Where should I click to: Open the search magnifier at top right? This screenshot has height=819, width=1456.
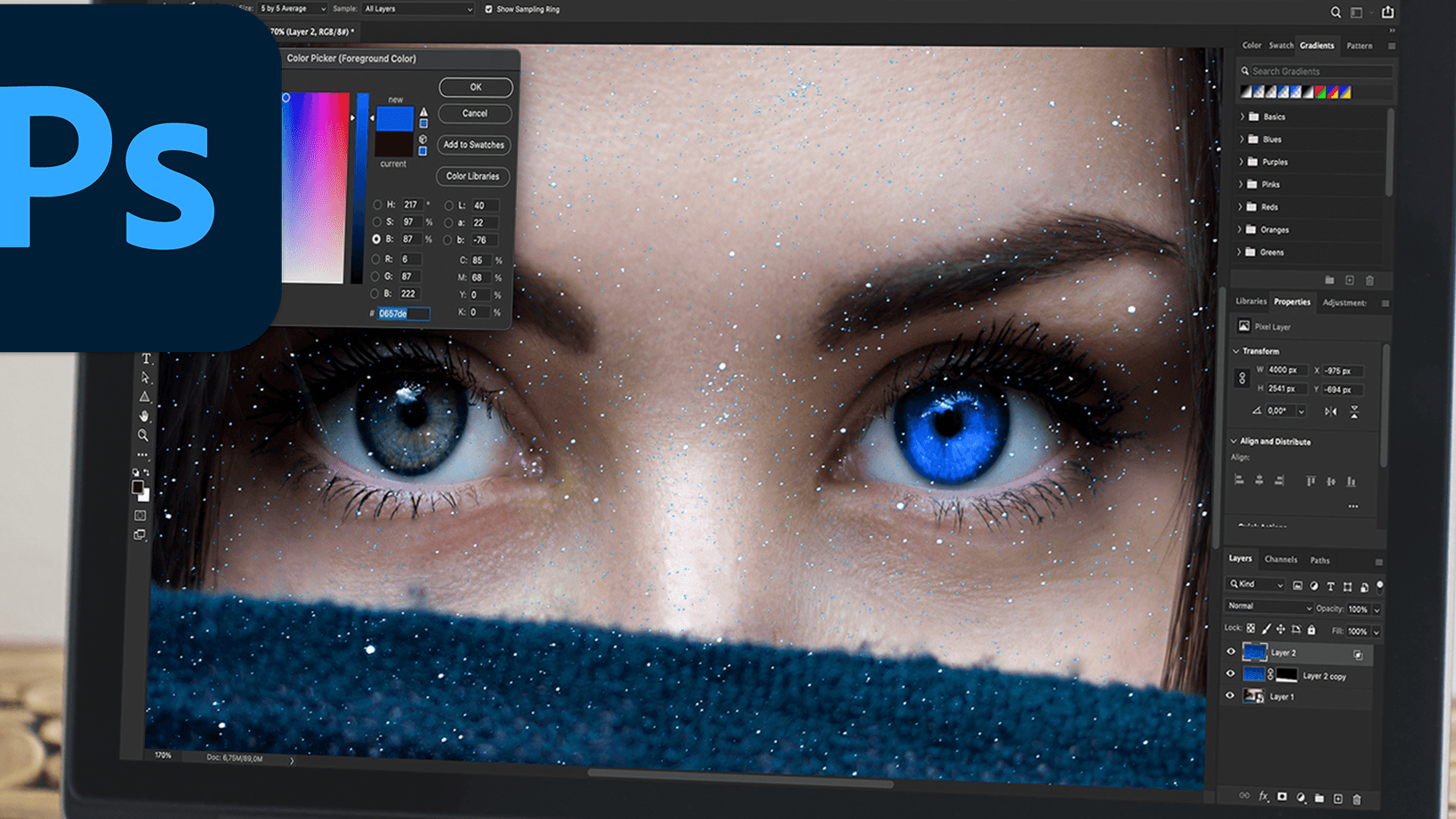click(x=1335, y=12)
